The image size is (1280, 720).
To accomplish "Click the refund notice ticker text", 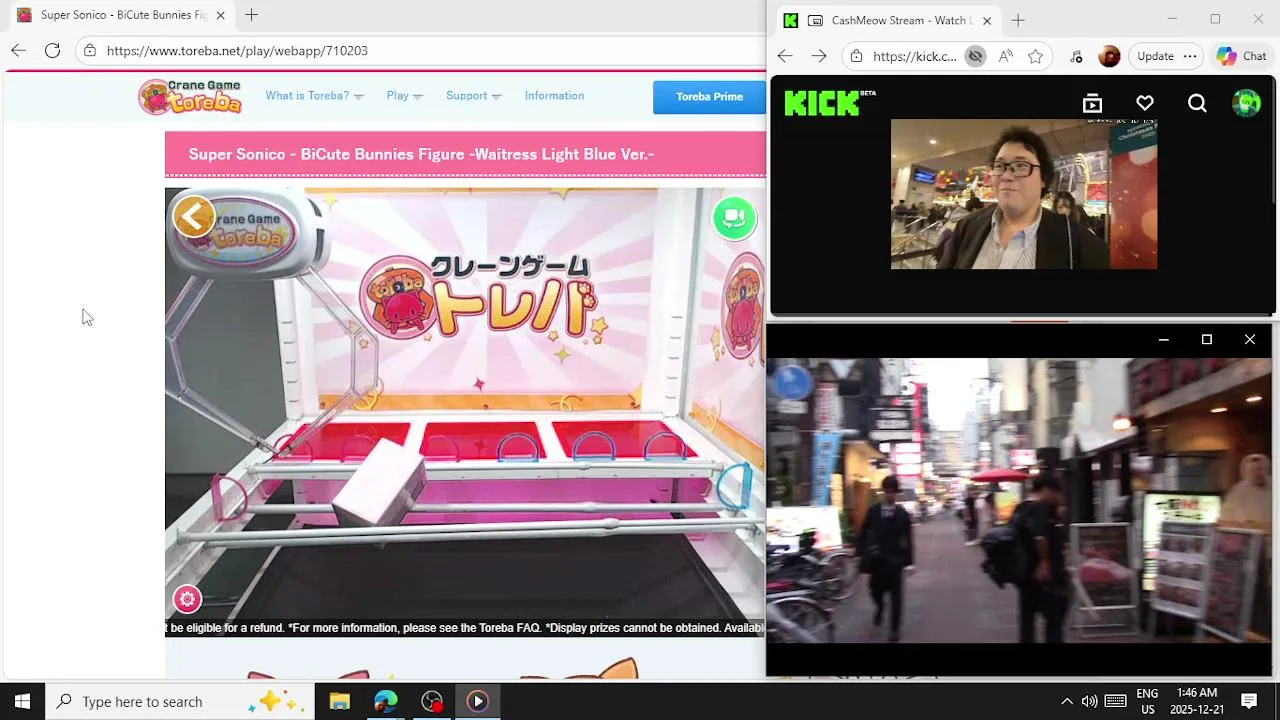I will (465, 628).
